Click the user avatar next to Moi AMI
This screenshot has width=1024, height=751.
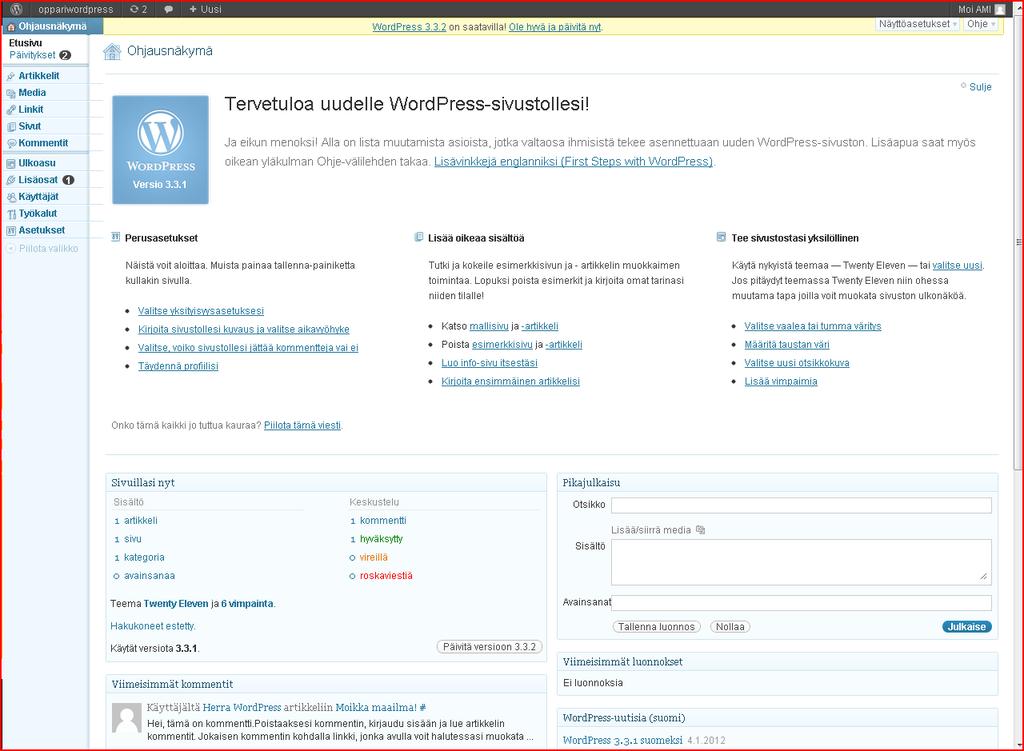point(1000,9)
